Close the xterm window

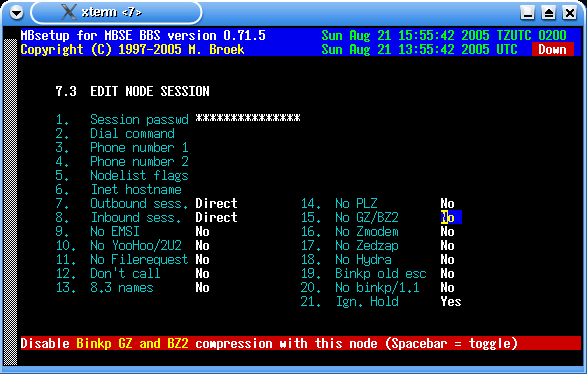570,13
